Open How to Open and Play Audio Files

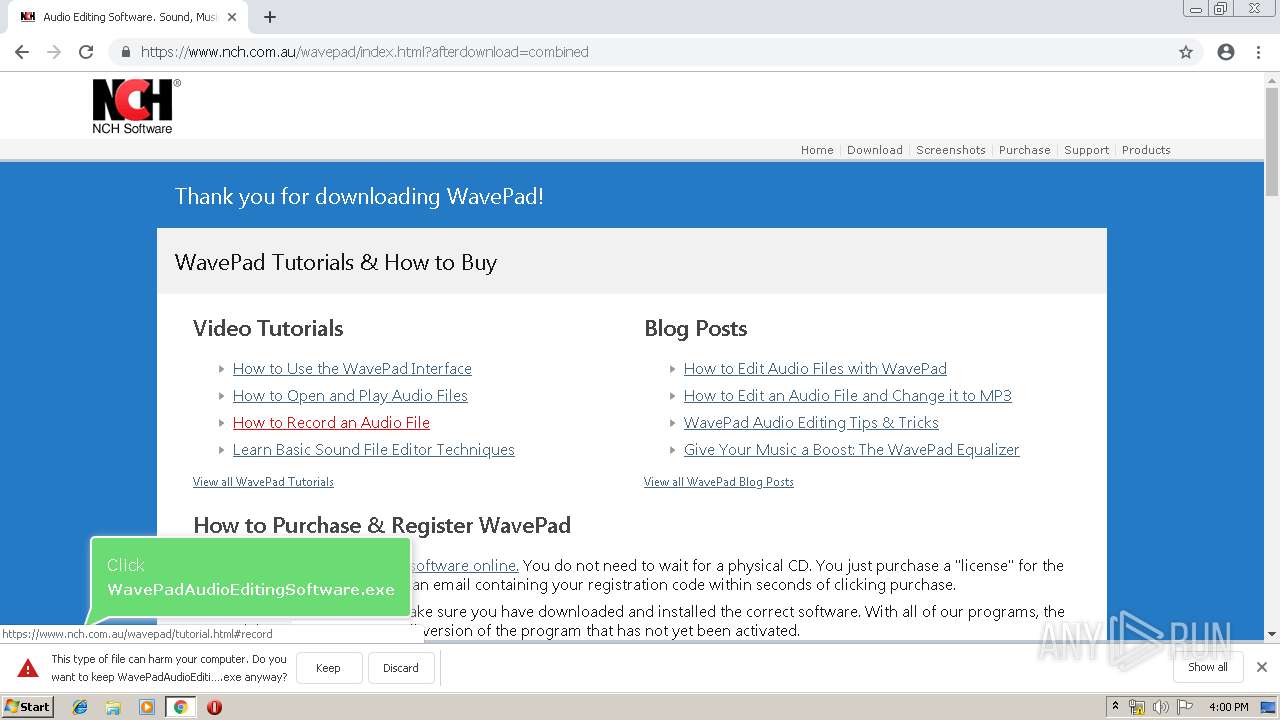tap(350, 396)
